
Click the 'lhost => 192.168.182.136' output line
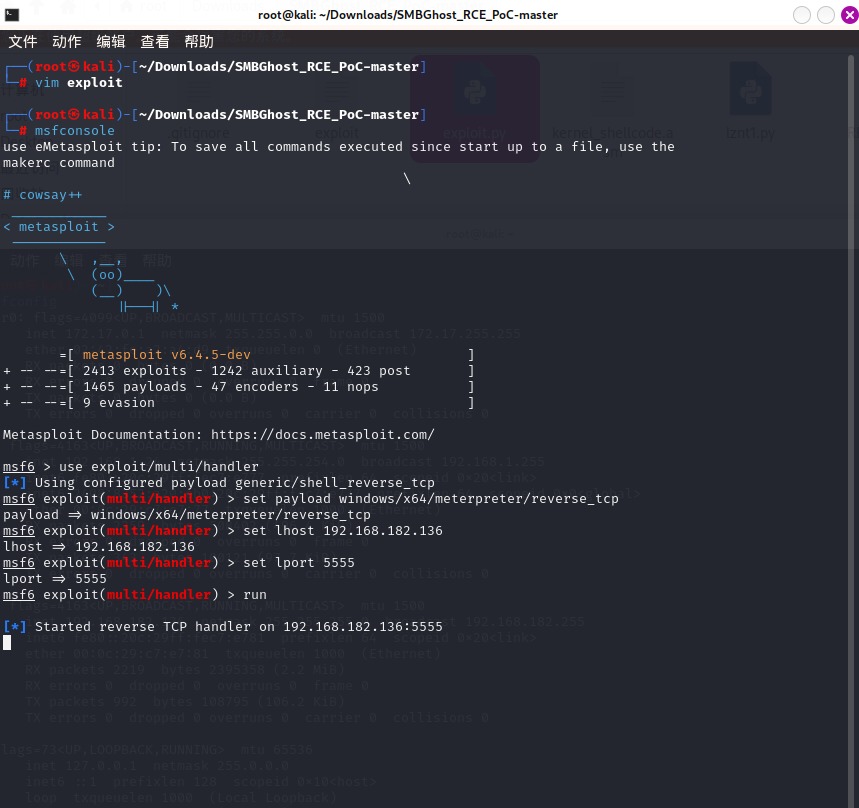tap(99, 547)
